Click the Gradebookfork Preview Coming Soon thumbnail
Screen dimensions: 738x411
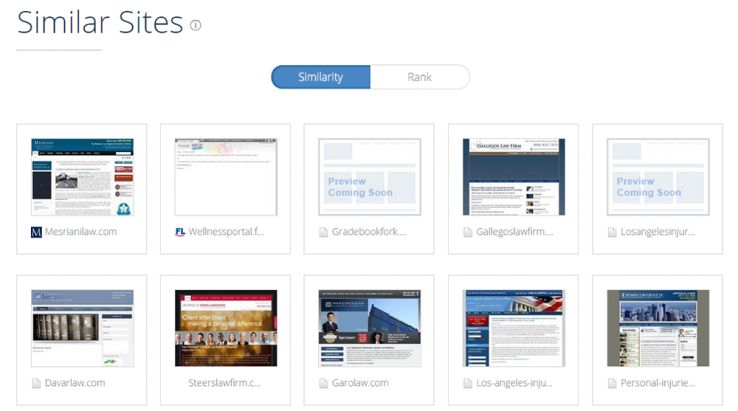pos(369,177)
